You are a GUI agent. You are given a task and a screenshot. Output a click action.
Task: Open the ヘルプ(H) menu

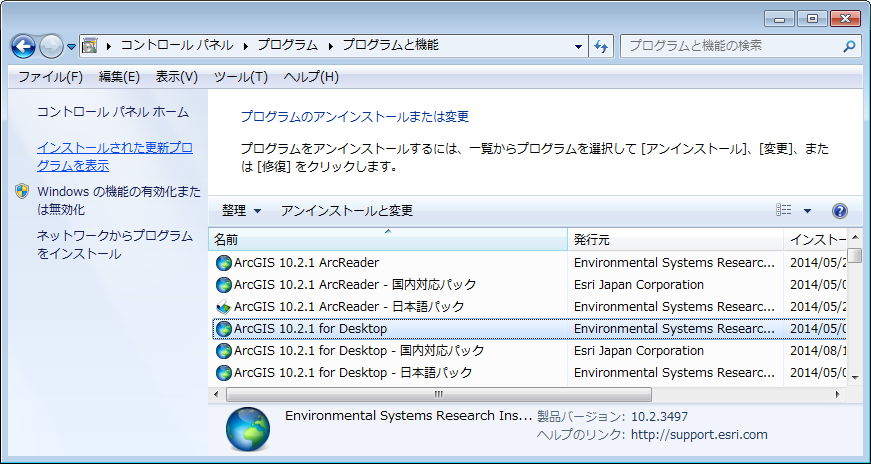311,77
